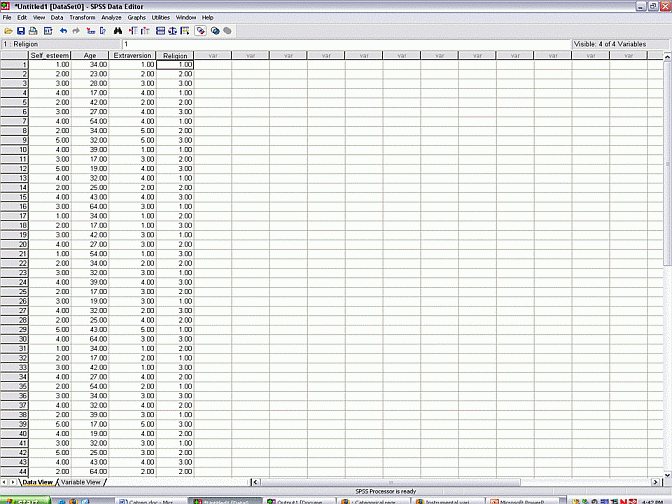Click the Insert Variable icon

point(145,31)
